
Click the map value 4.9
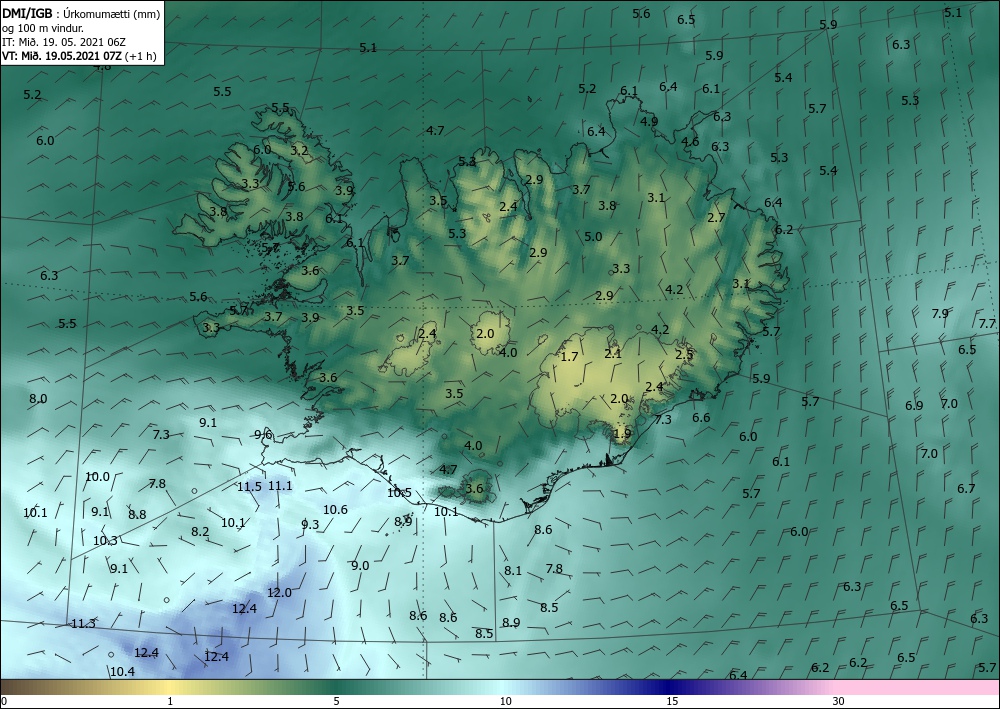649,121
